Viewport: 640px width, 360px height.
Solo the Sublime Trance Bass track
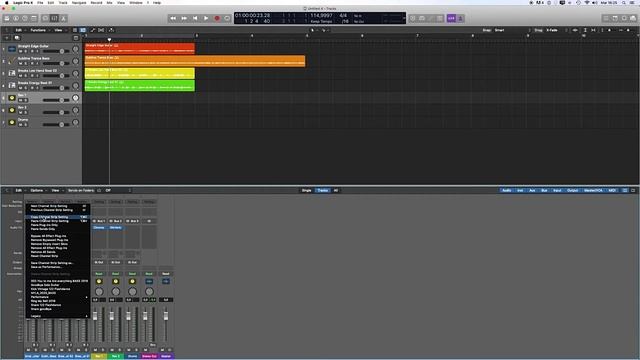(25, 64)
